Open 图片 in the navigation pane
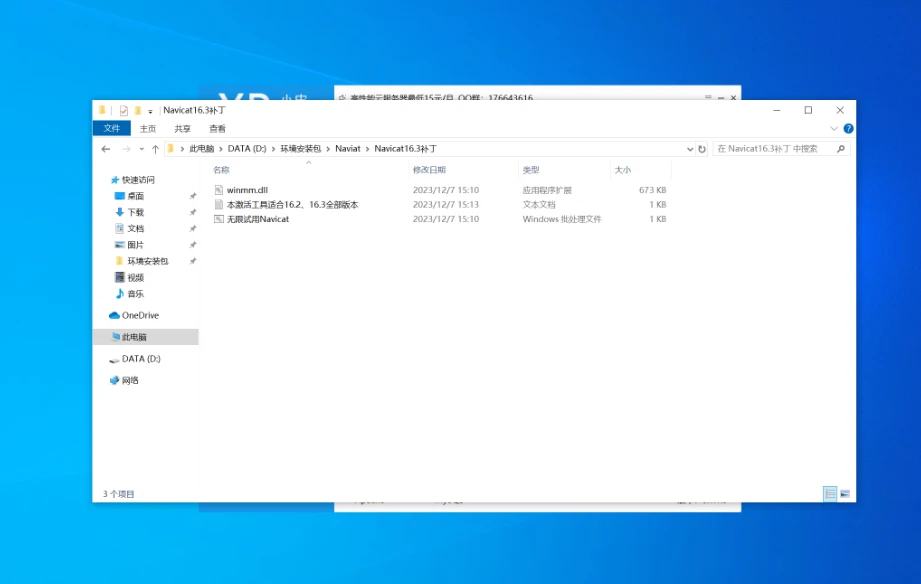 (136, 244)
